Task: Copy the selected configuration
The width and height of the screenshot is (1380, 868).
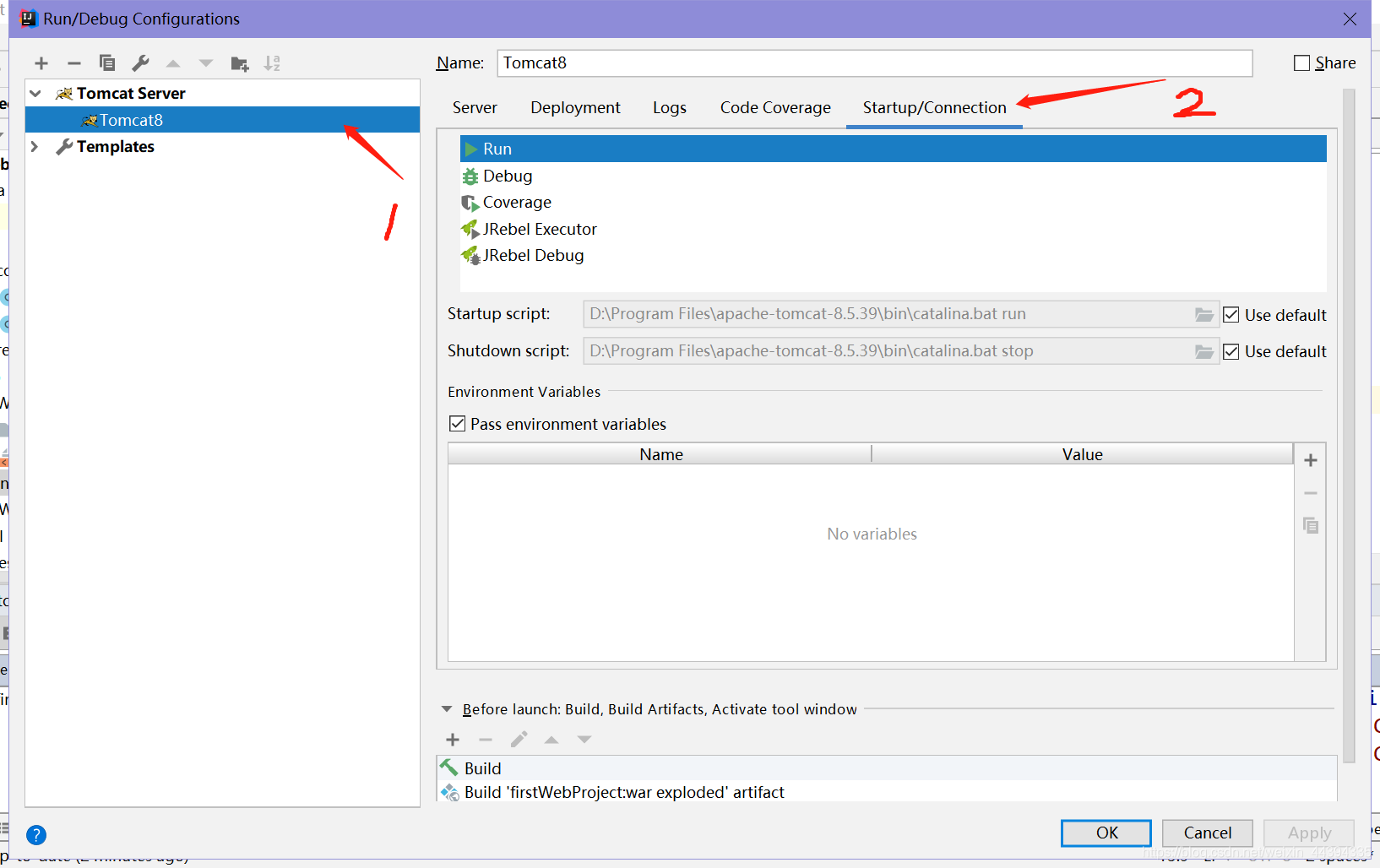Action: (107, 63)
